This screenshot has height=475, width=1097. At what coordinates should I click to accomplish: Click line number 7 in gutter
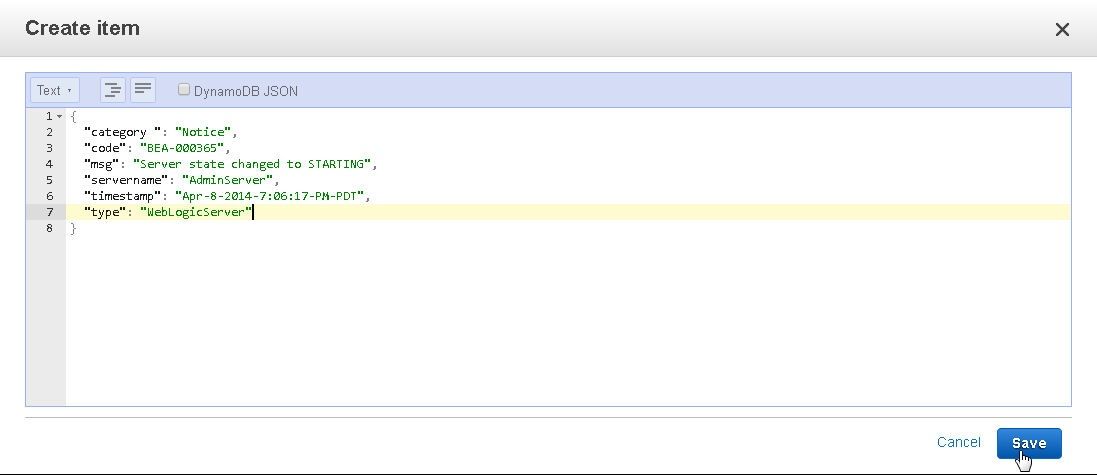[49, 212]
